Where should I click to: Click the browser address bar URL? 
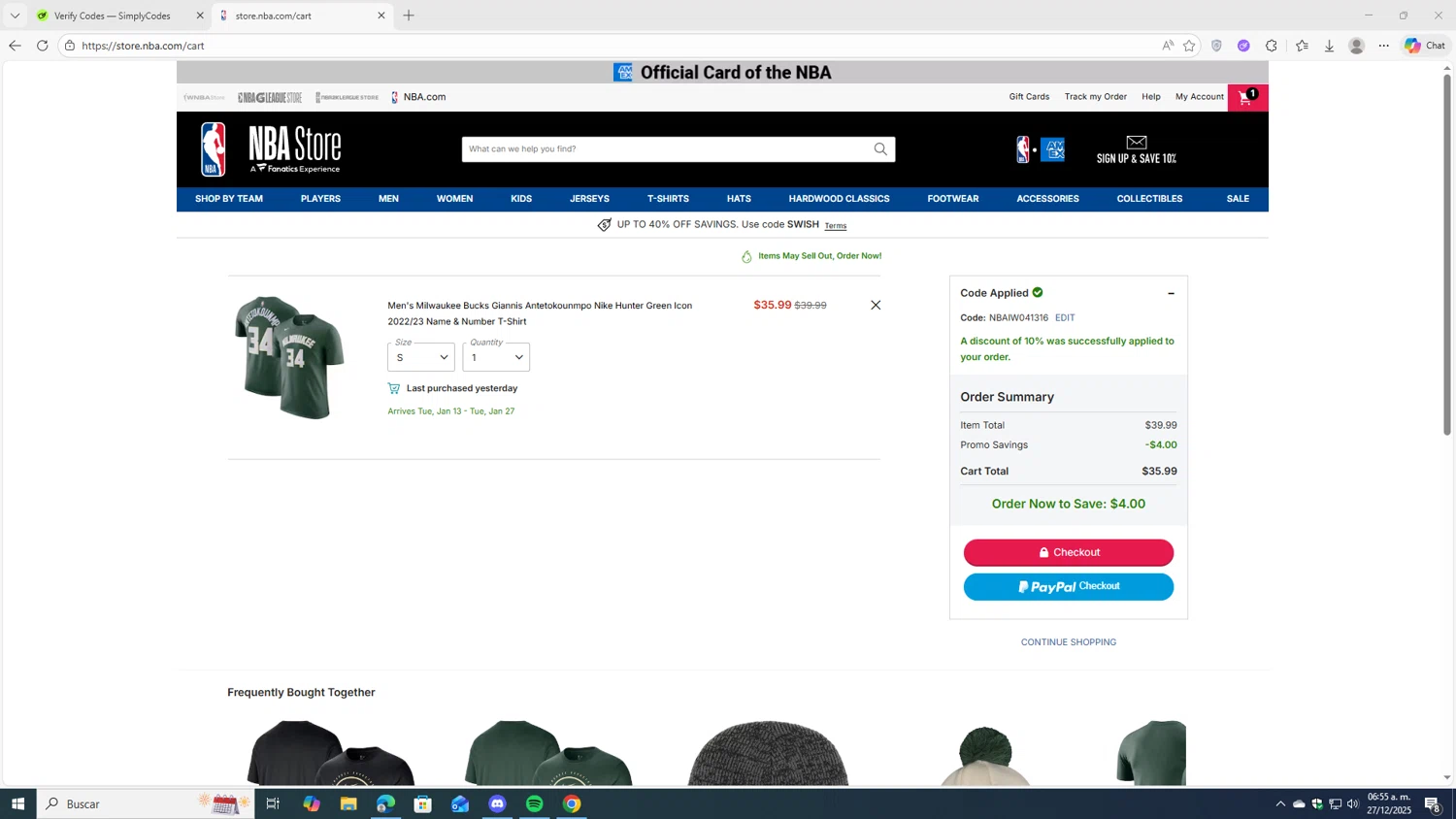[x=143, y=46]
